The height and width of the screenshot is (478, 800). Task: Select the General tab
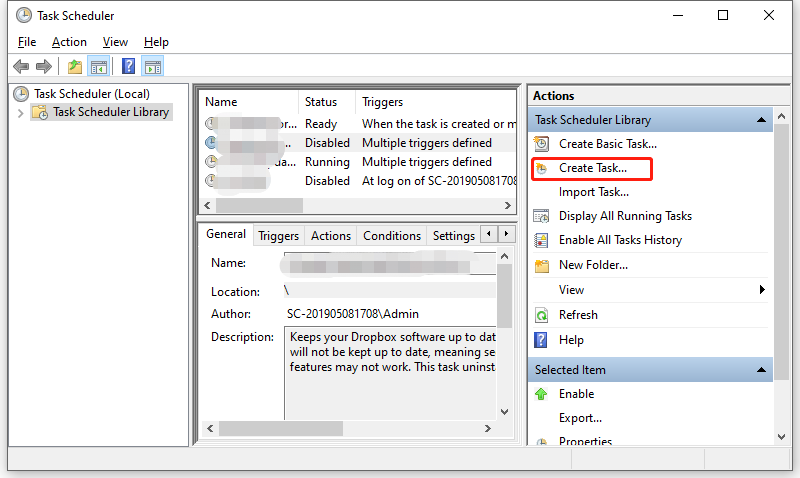(x=226, y=234)
